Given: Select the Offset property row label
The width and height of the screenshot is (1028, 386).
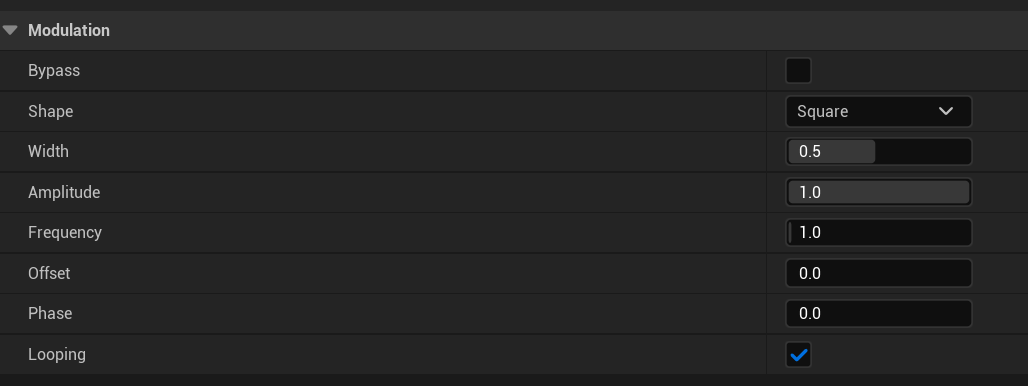Looking at the screenshot, I should pos(49,273).
